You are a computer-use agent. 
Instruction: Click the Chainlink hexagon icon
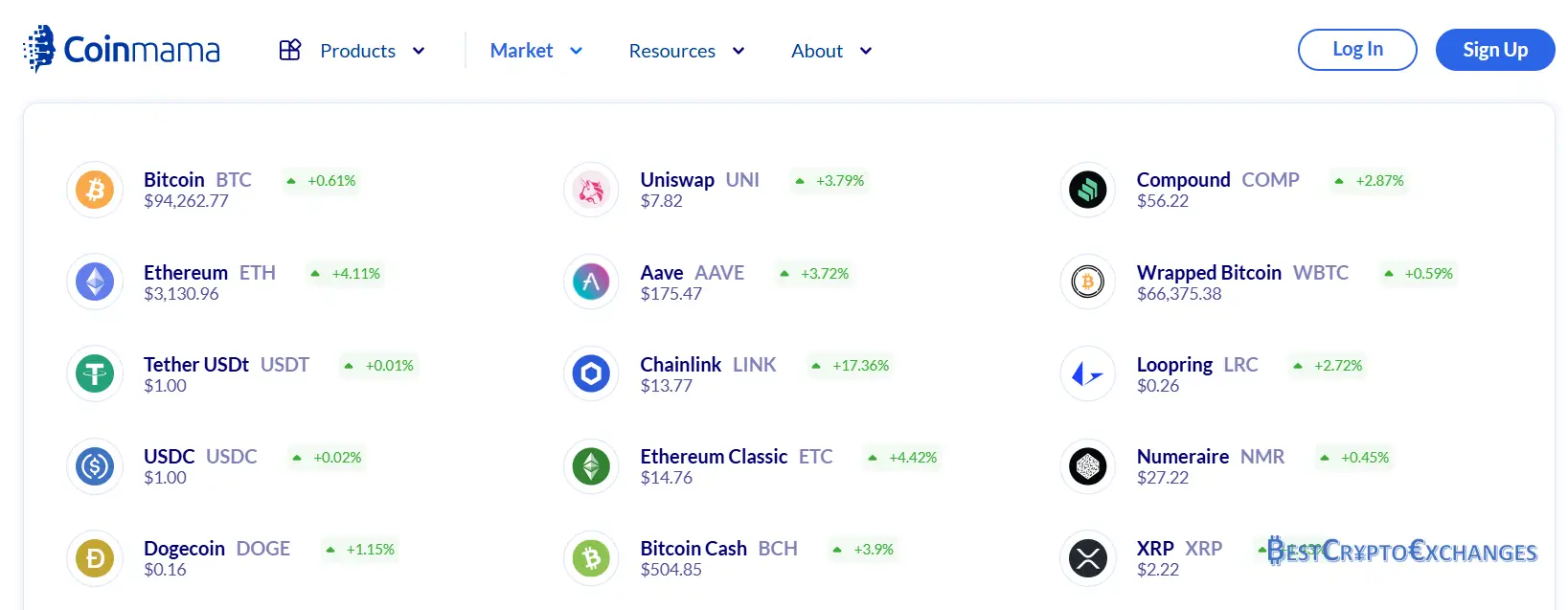tap(591, 373)
